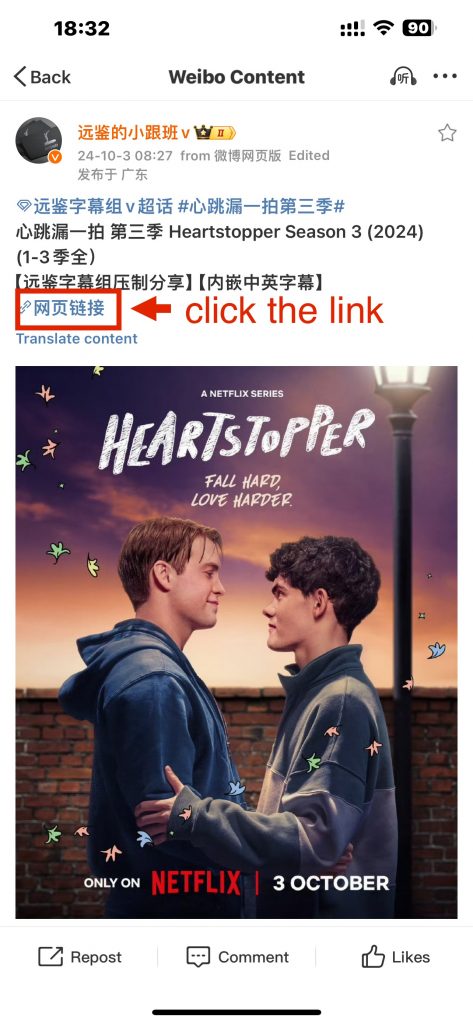Tap the Comment speech bubble icon

(198, 957)
